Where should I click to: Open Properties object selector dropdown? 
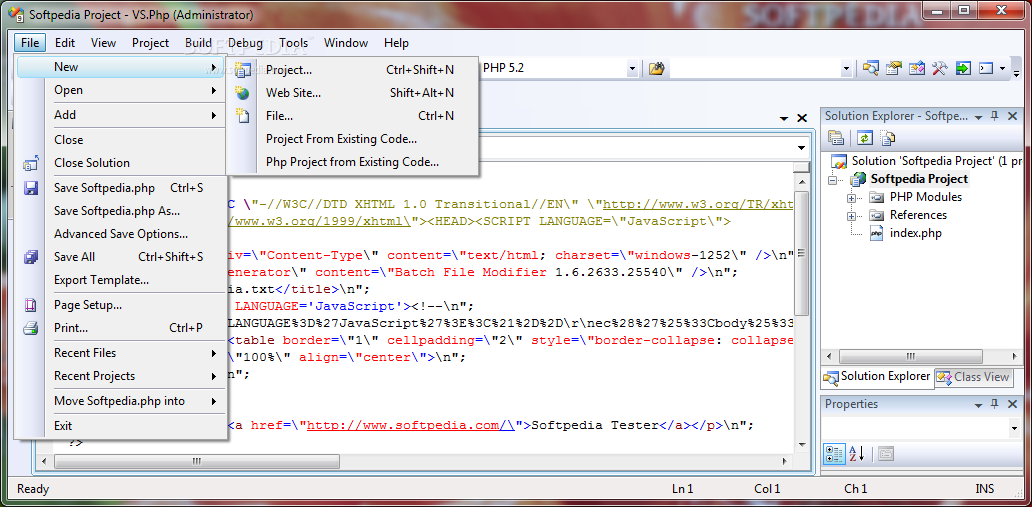click(1014, 428)
